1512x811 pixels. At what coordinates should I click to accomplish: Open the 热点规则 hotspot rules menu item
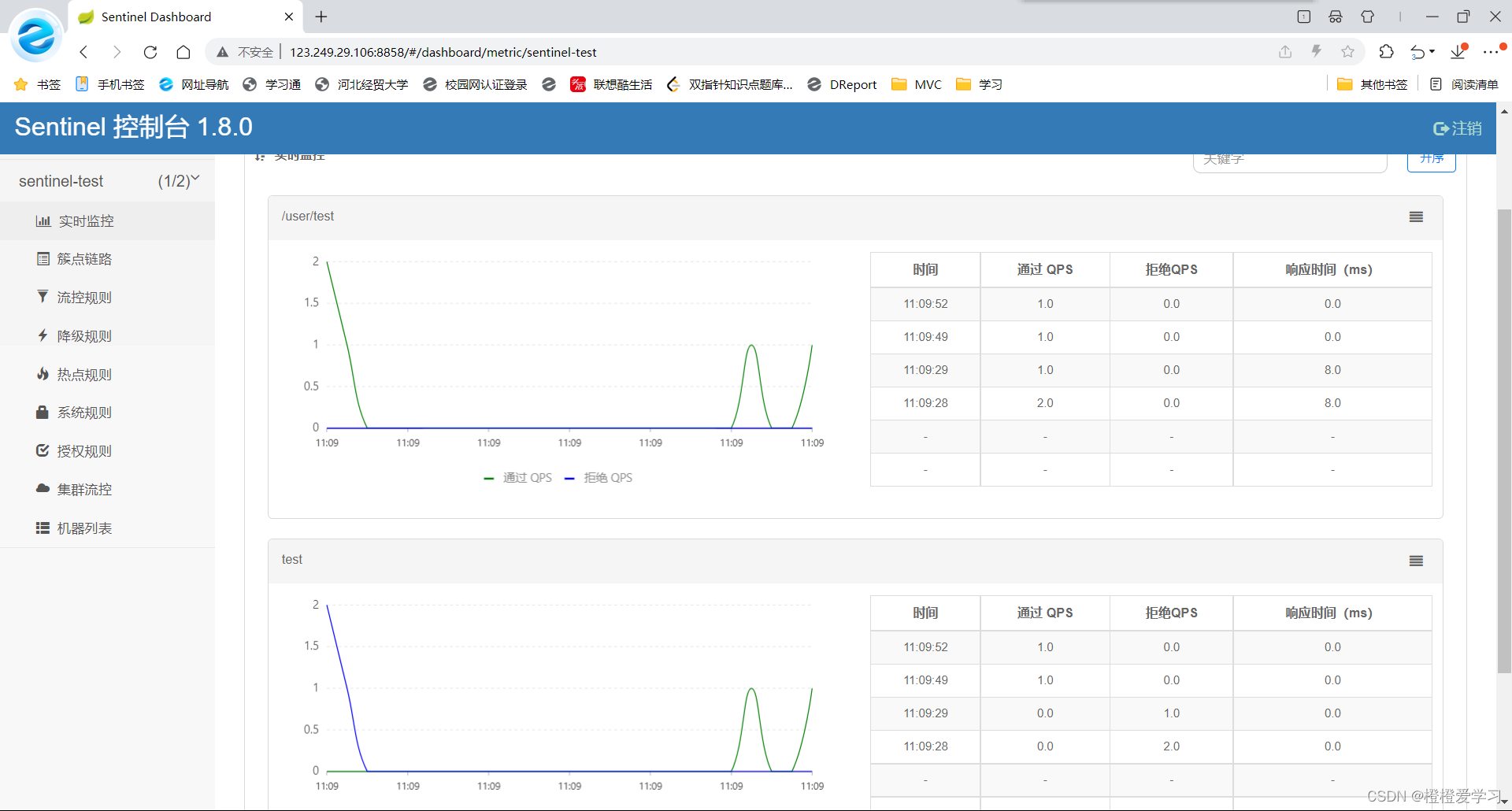(x=107, y=375)
